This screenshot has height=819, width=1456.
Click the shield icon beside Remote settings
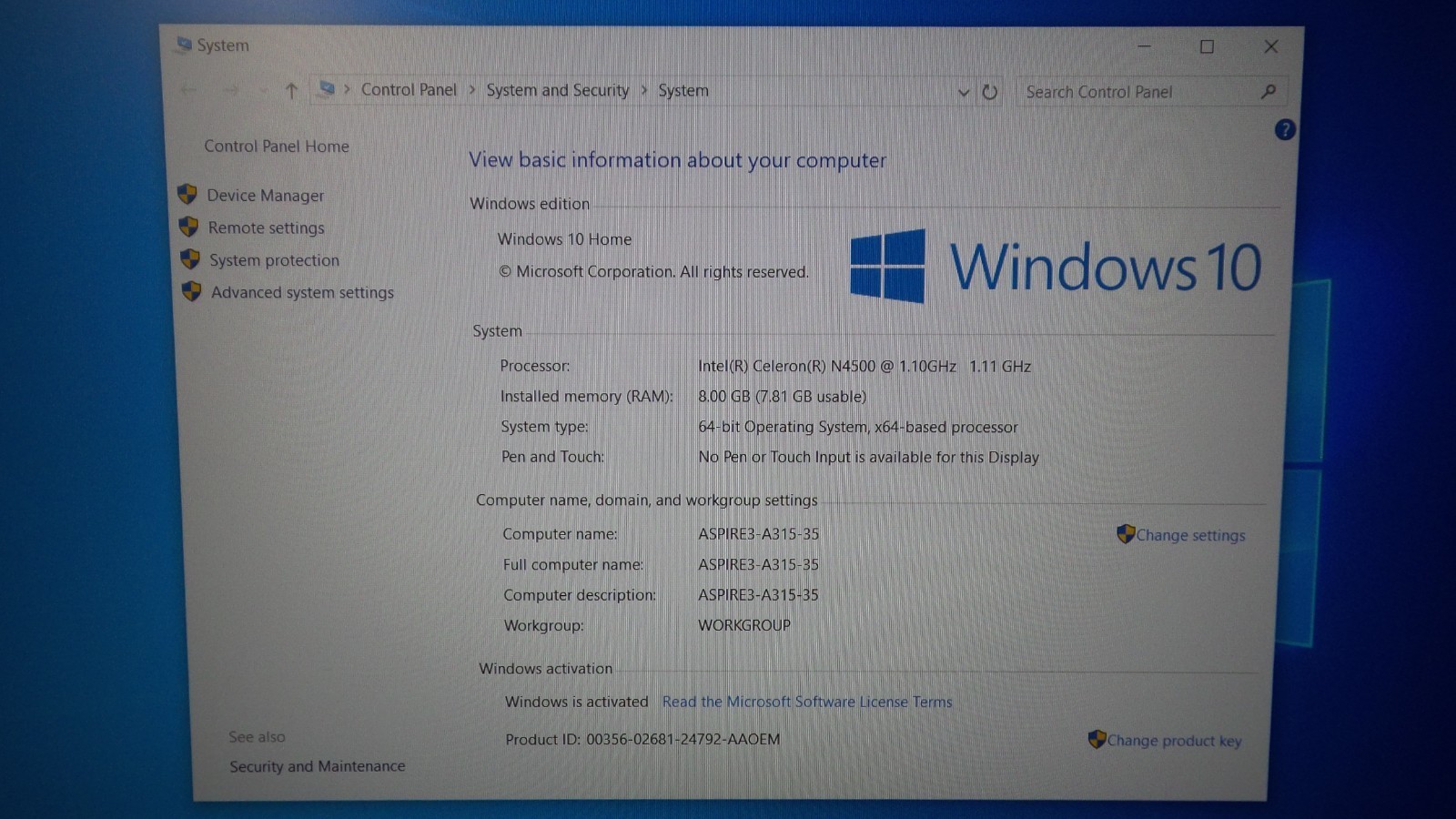pyautogui.click(x=188, y=227)
